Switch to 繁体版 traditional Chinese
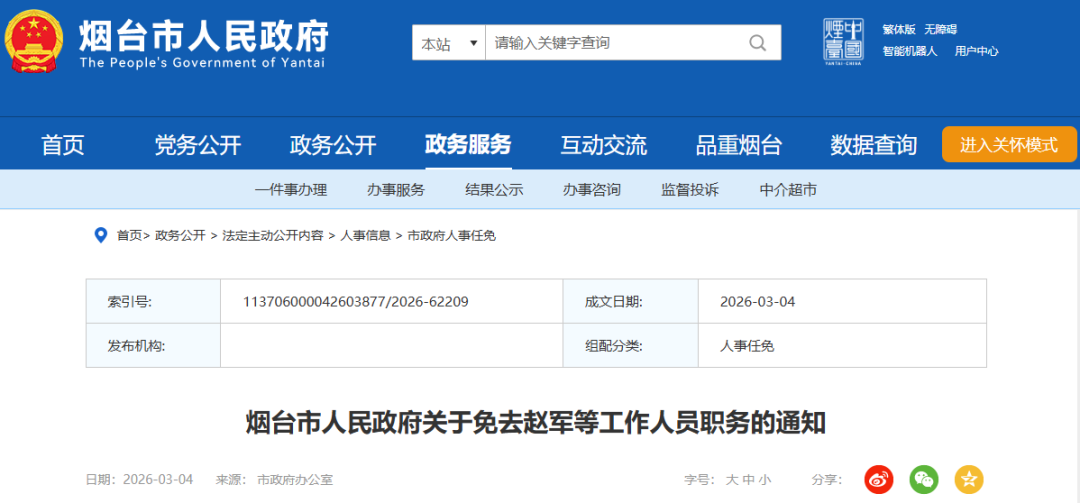 (898, 29)
